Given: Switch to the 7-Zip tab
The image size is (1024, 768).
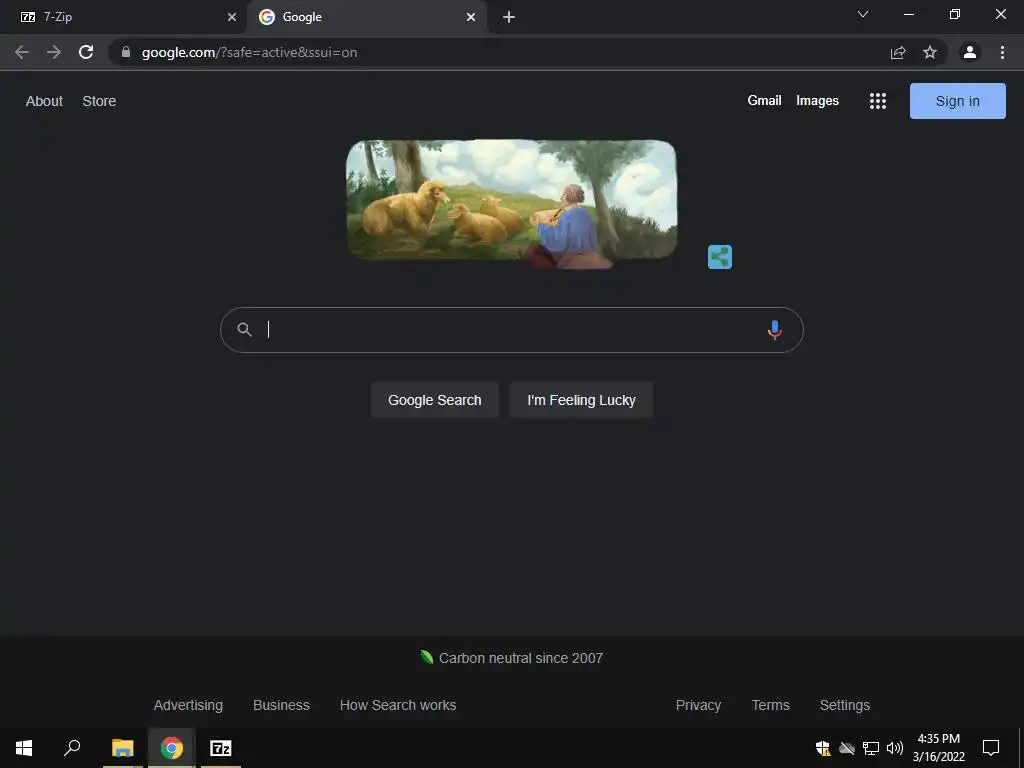Looking at the screenshot, I should tap(123, 17).
